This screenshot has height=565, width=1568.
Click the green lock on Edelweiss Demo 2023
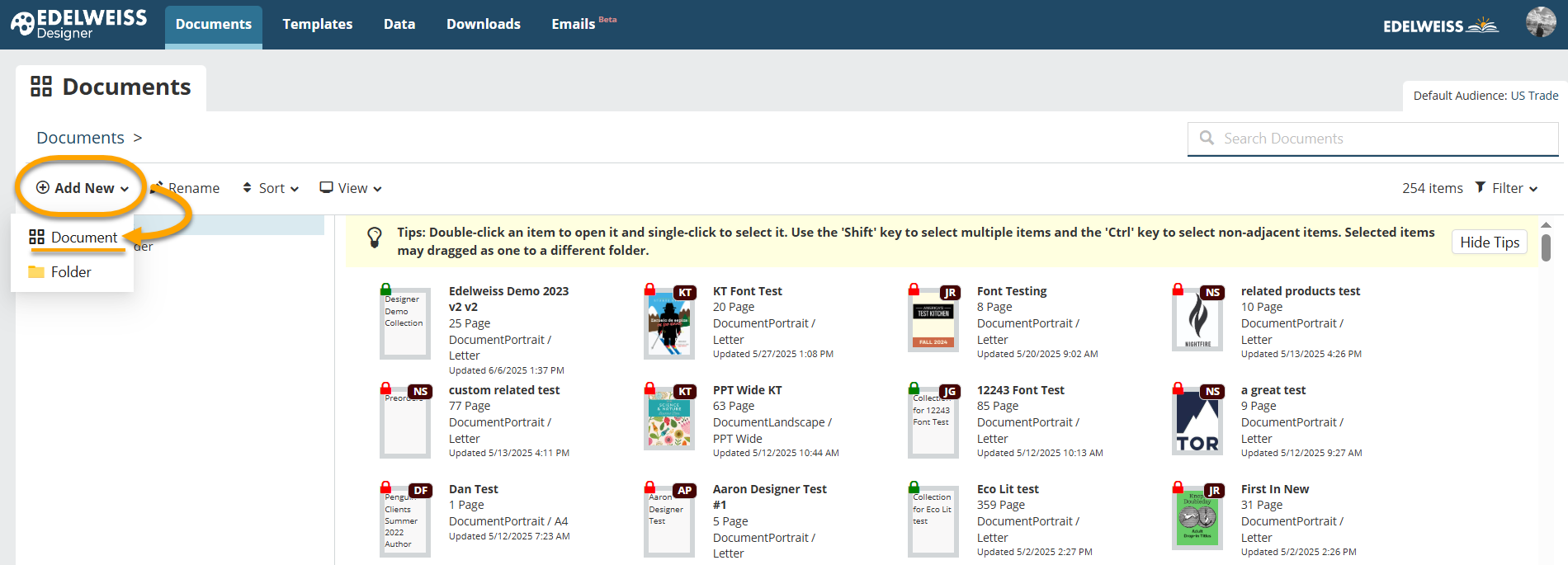coord(385,289)
